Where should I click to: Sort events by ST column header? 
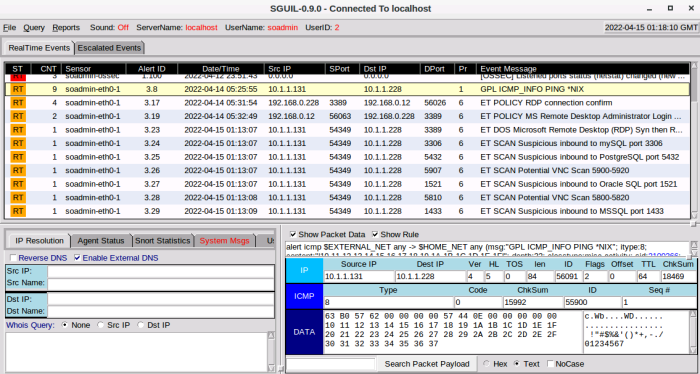click(18, 69)
